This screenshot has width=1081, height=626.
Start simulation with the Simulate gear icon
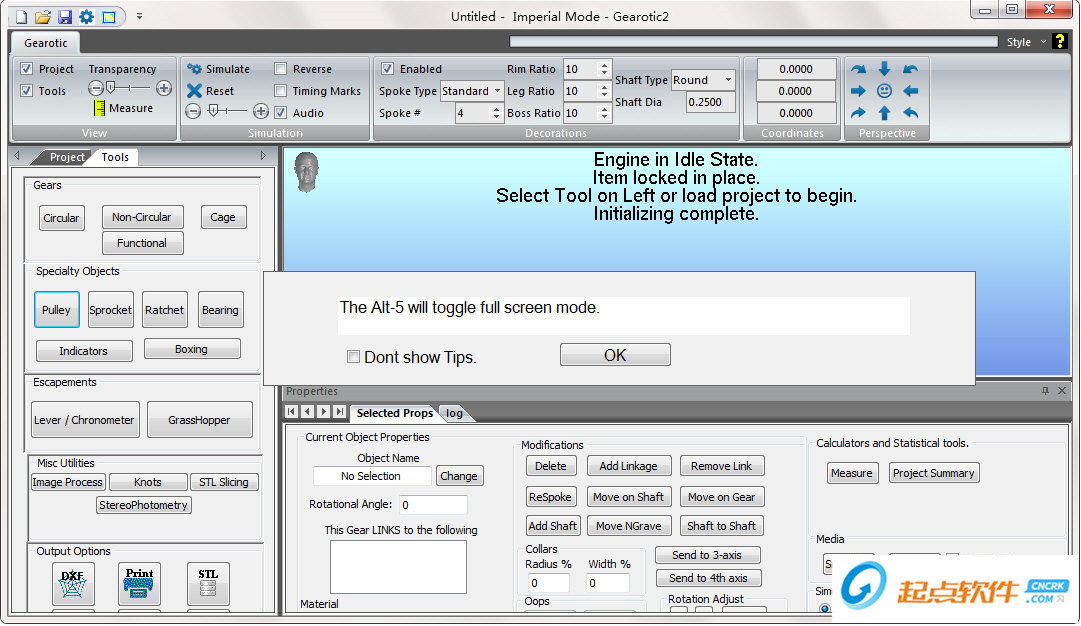194,69
